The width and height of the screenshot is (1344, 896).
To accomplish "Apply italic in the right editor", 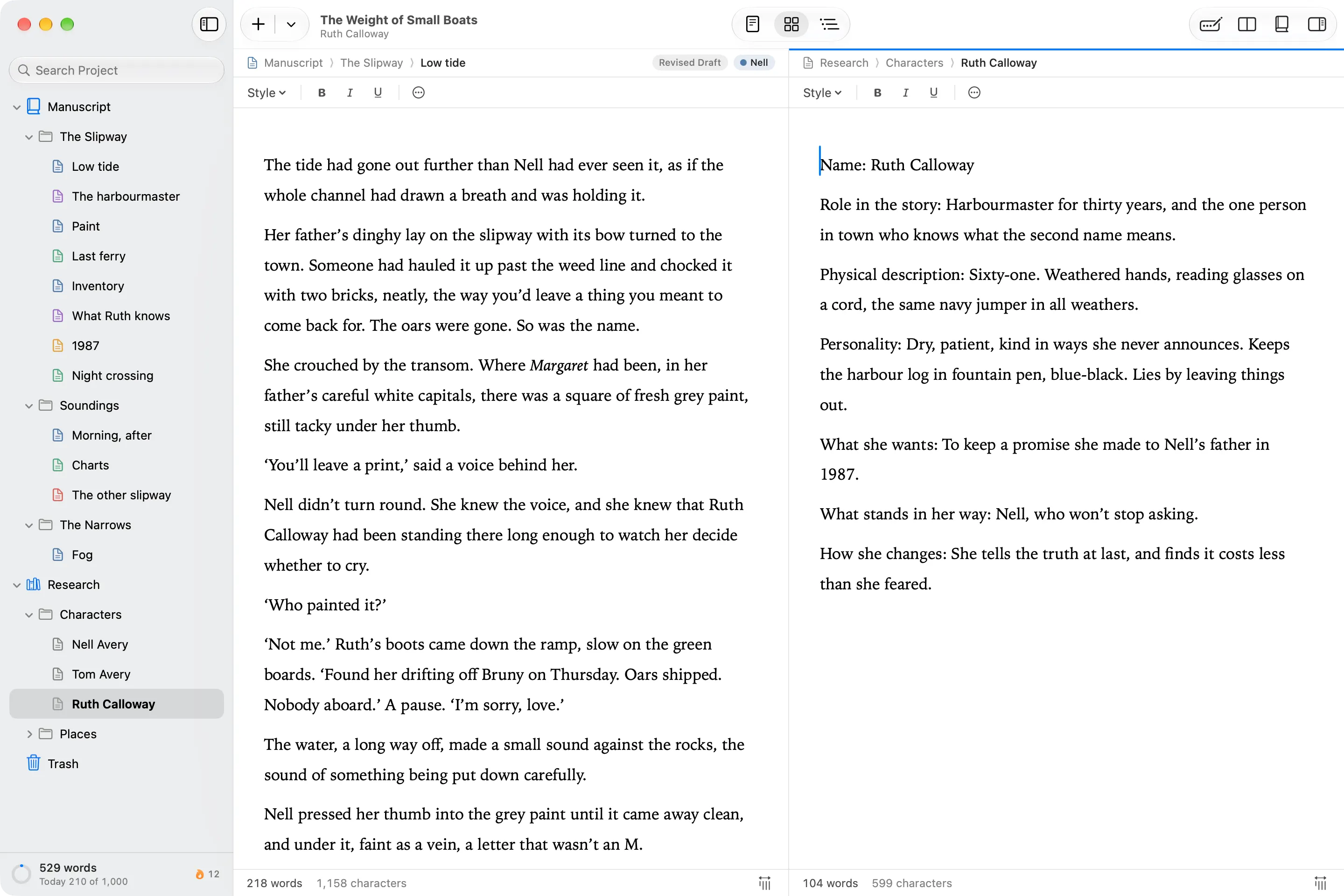I will tap(906, 92).
